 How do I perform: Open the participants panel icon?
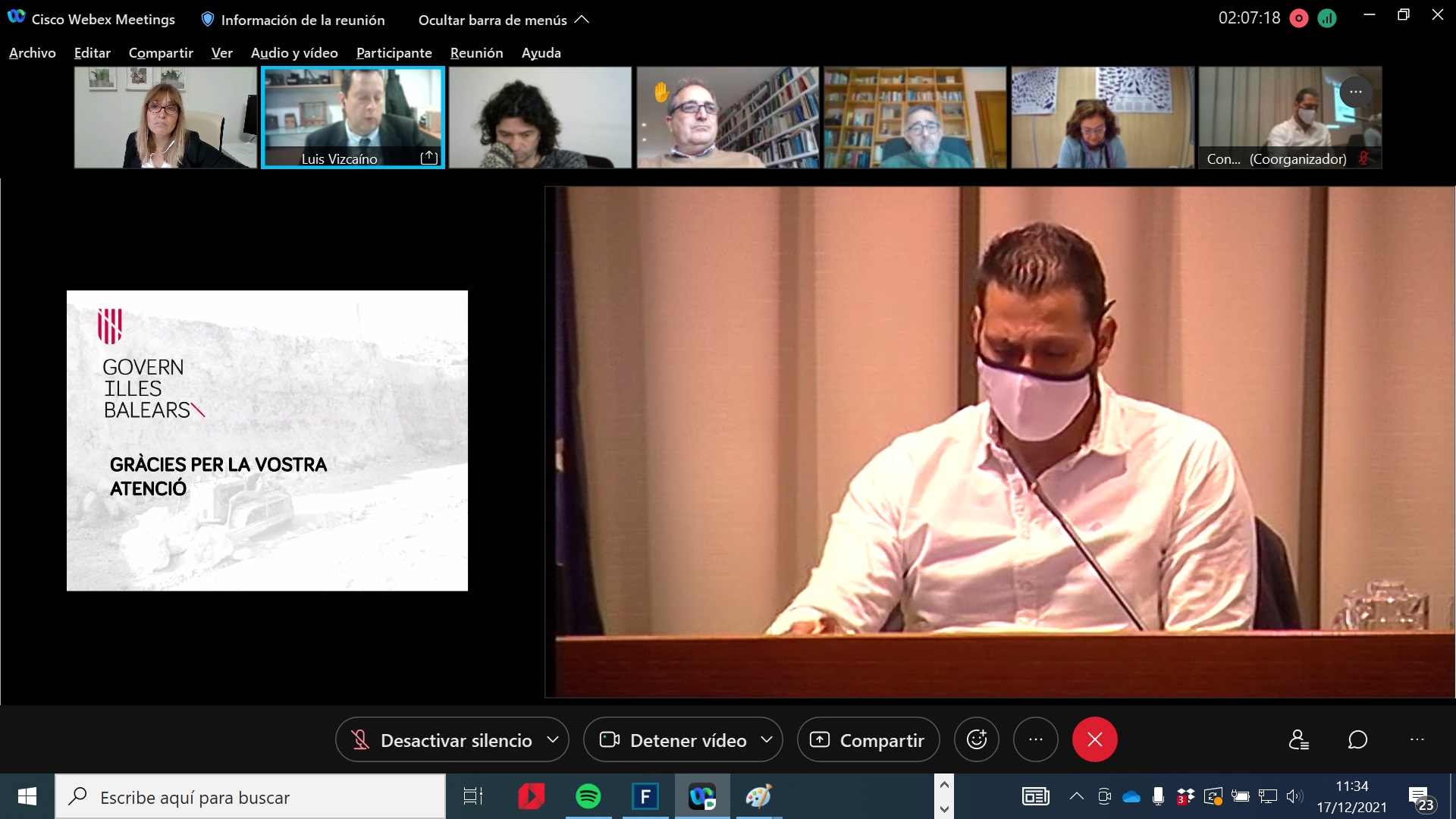1298,739
